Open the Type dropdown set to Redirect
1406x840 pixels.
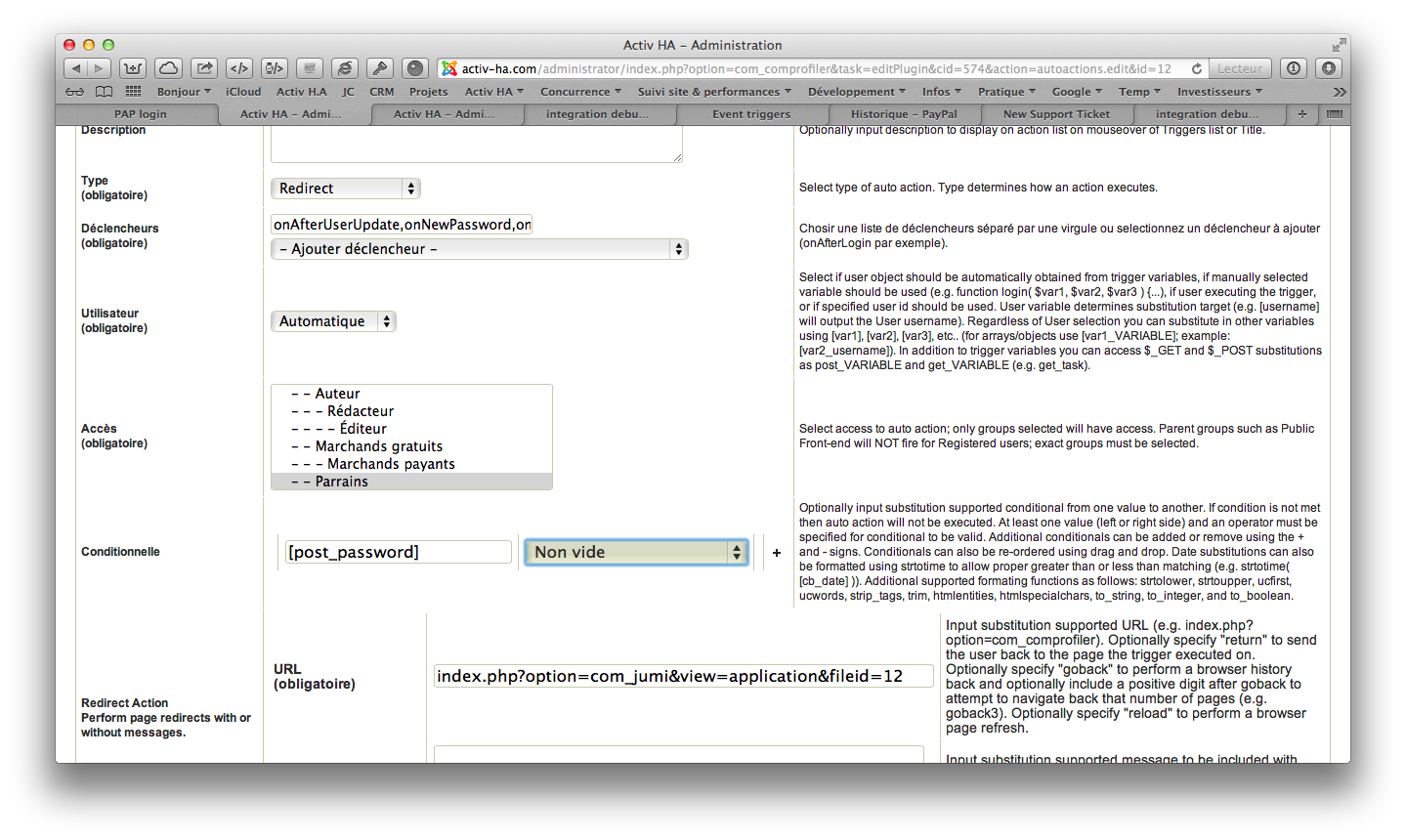[x=346, y=189]
